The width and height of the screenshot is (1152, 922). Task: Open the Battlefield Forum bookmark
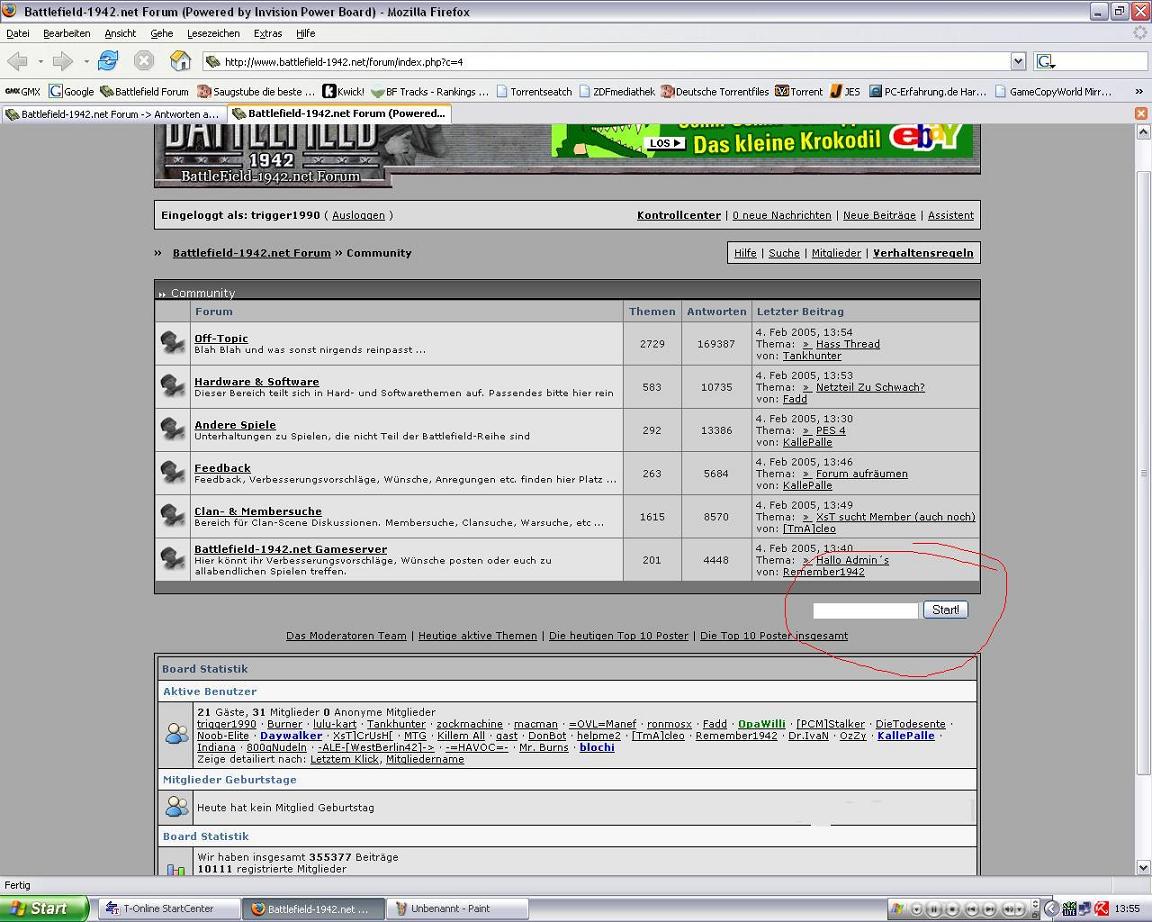coord(144,92)
